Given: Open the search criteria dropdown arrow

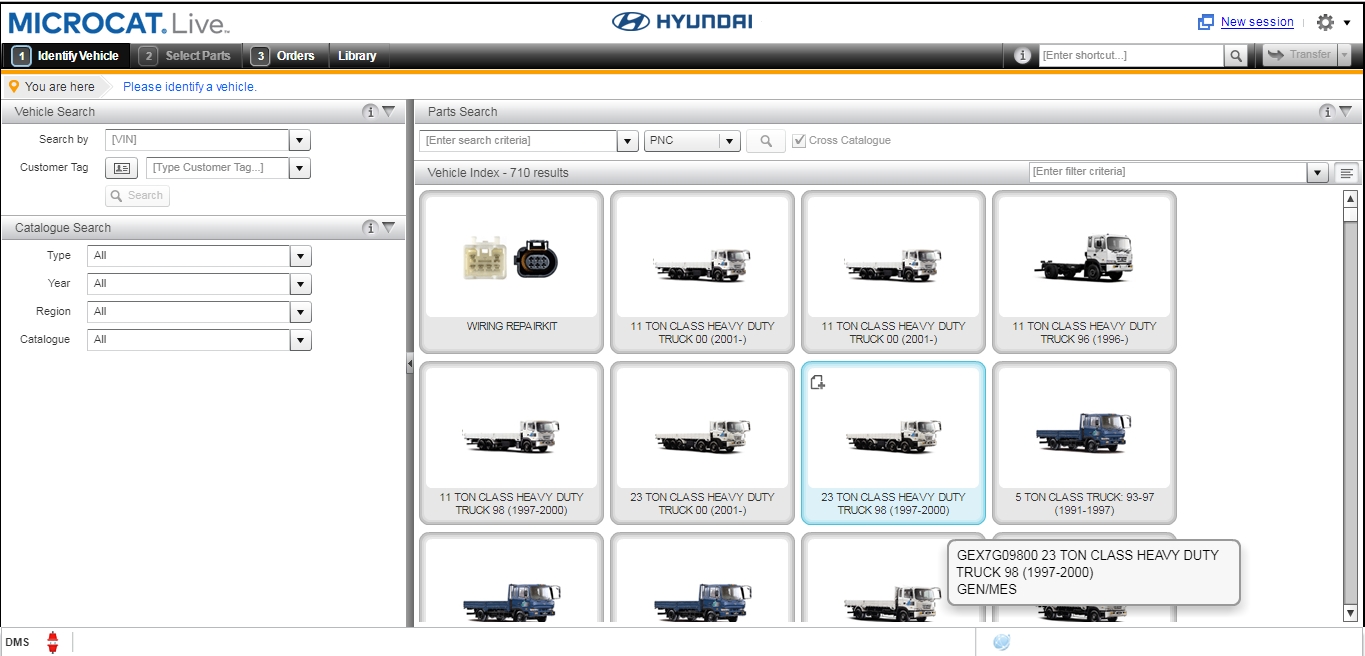Looking at the screenshot, I should click(x=628, y=141).
